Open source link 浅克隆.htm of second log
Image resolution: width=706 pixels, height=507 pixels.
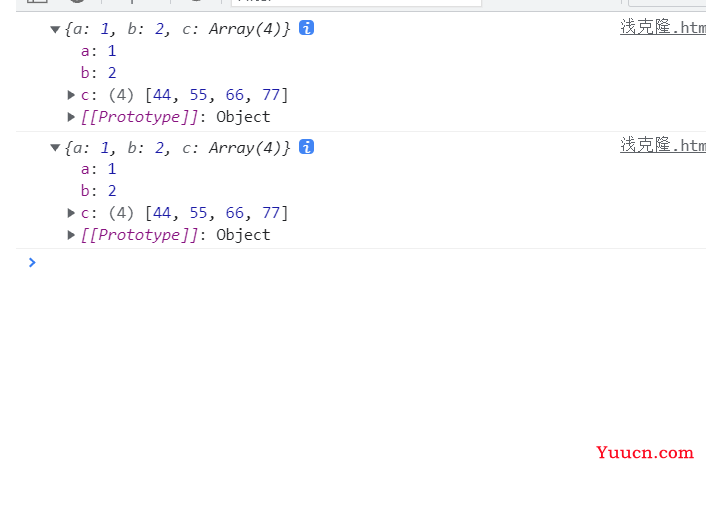coord(663,145)
